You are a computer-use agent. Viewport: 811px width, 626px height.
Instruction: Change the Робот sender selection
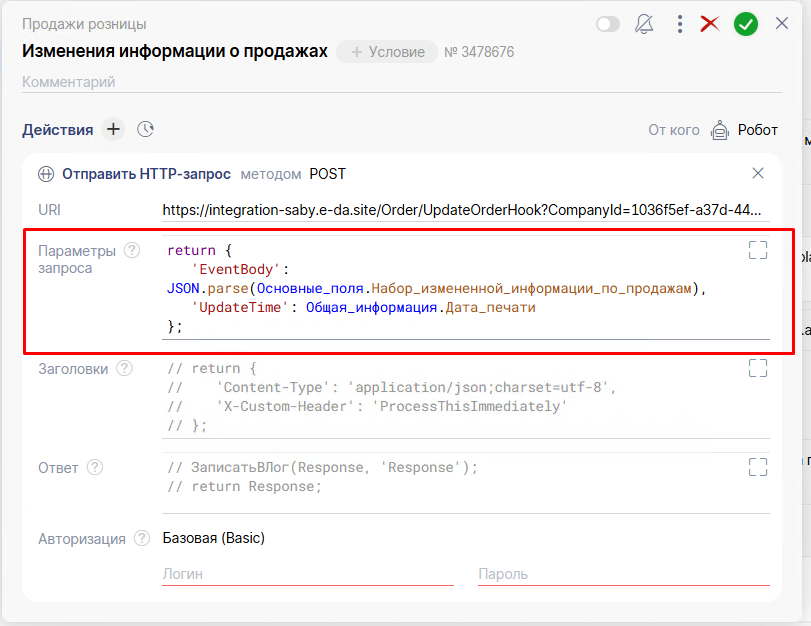744,130
